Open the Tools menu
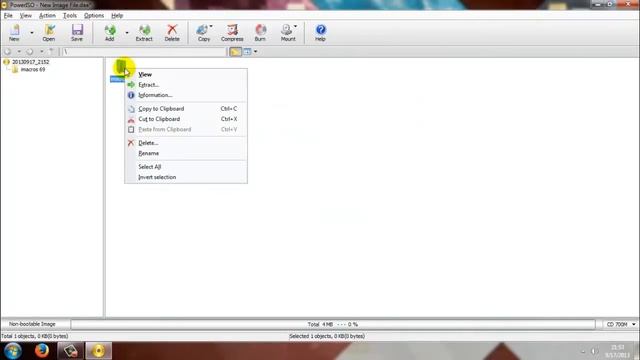 click(x=70, y=16)
